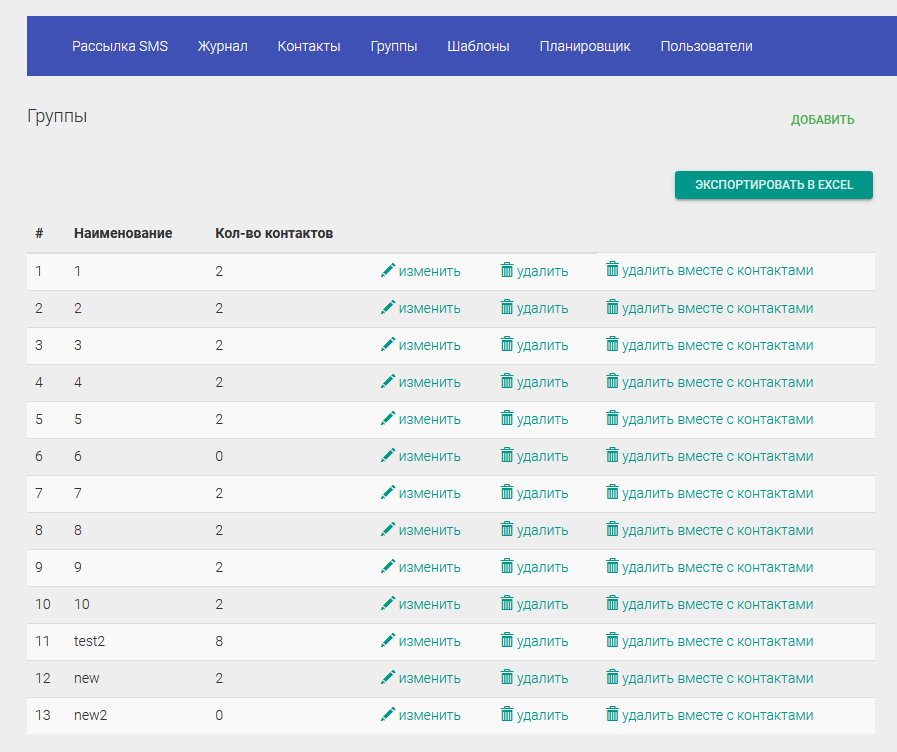The image size is (897, 752).
Task: Open the Планировщик page
Action: coord(585,46)
